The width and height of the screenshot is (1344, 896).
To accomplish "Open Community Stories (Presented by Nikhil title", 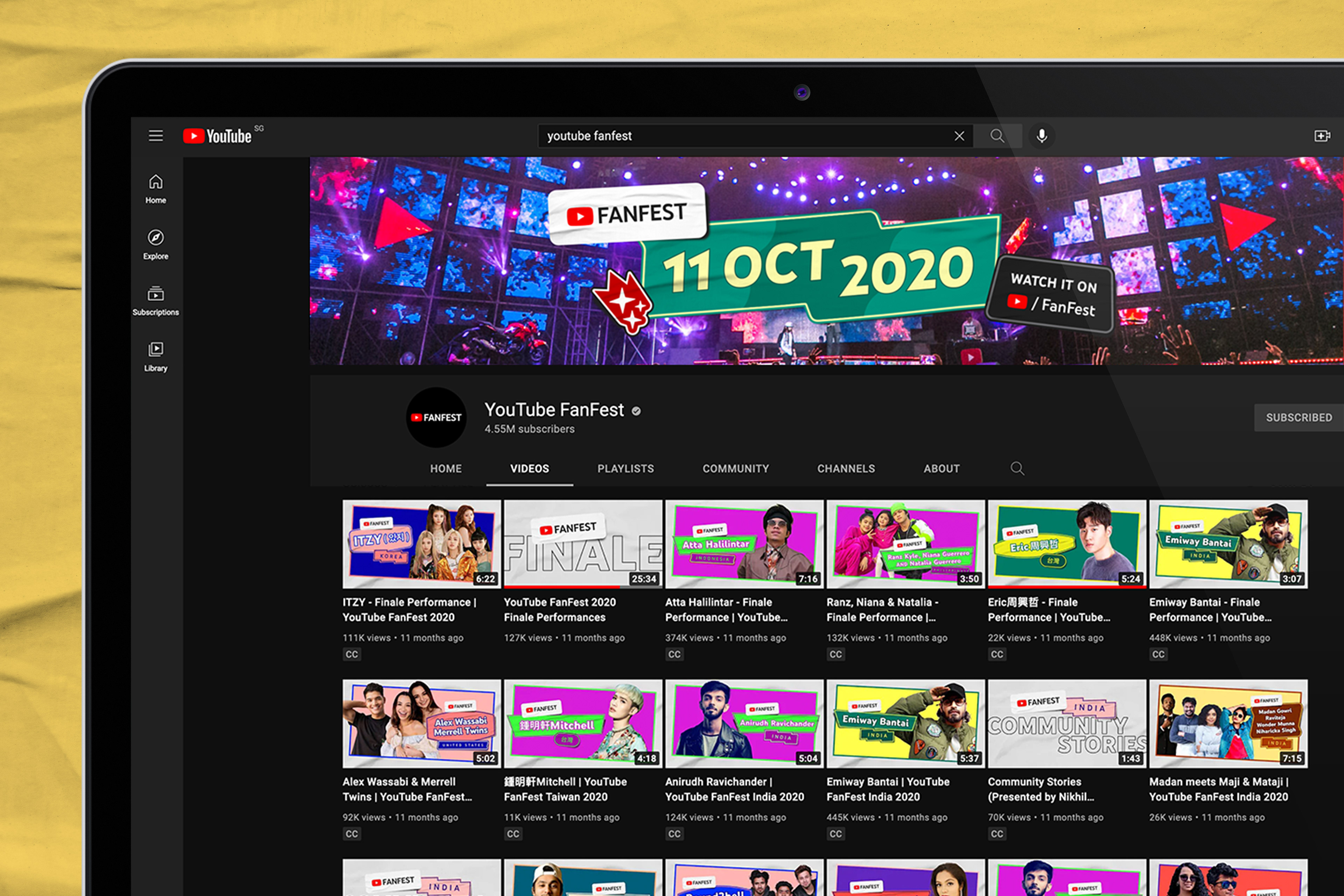I will (x=1041, y=789).
